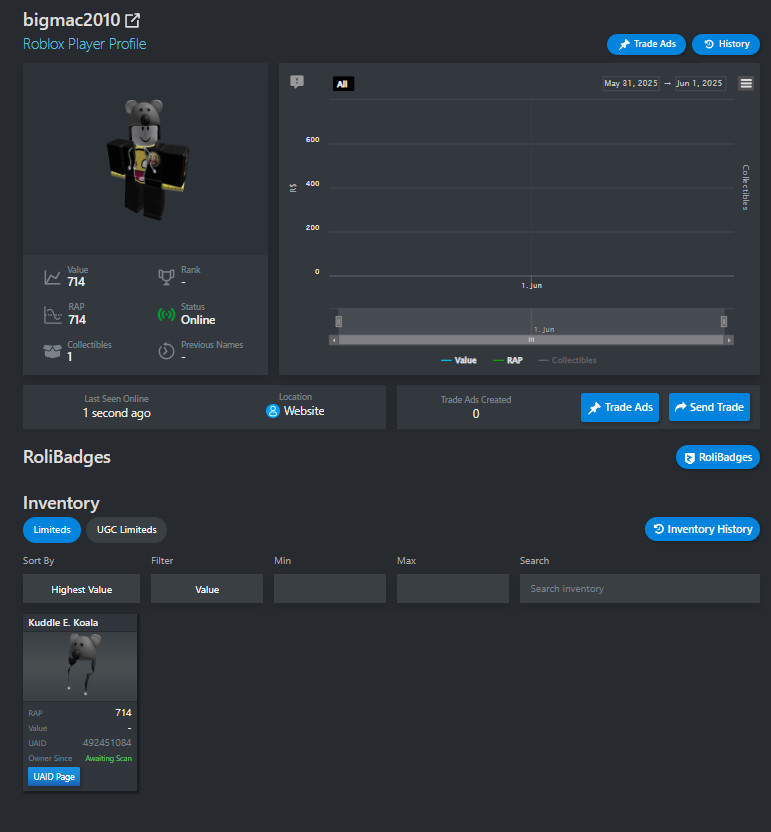Open the Kuddle E. Koala item thumbnail
Image resolution: width=771 pixels, height=832 pixels.
pyautogui.click(x=80, y=666)
